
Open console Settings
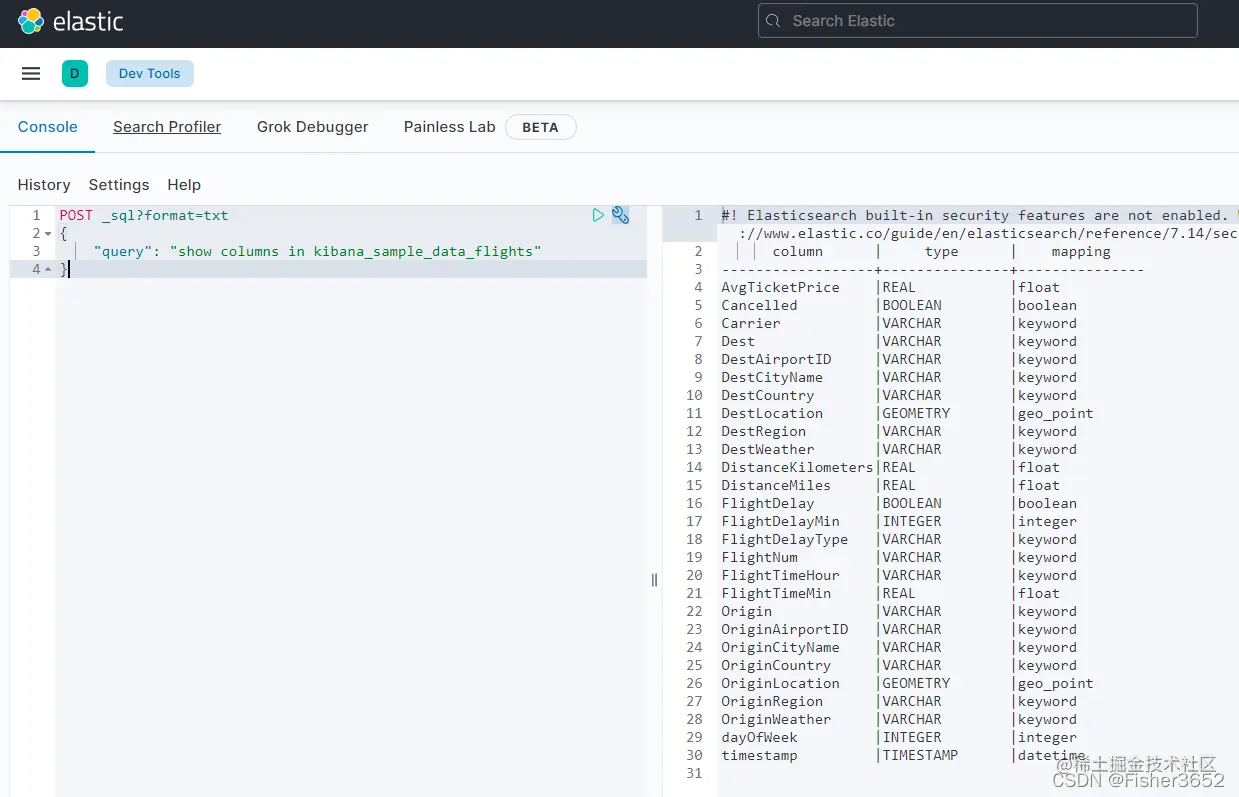pos(119,185)
